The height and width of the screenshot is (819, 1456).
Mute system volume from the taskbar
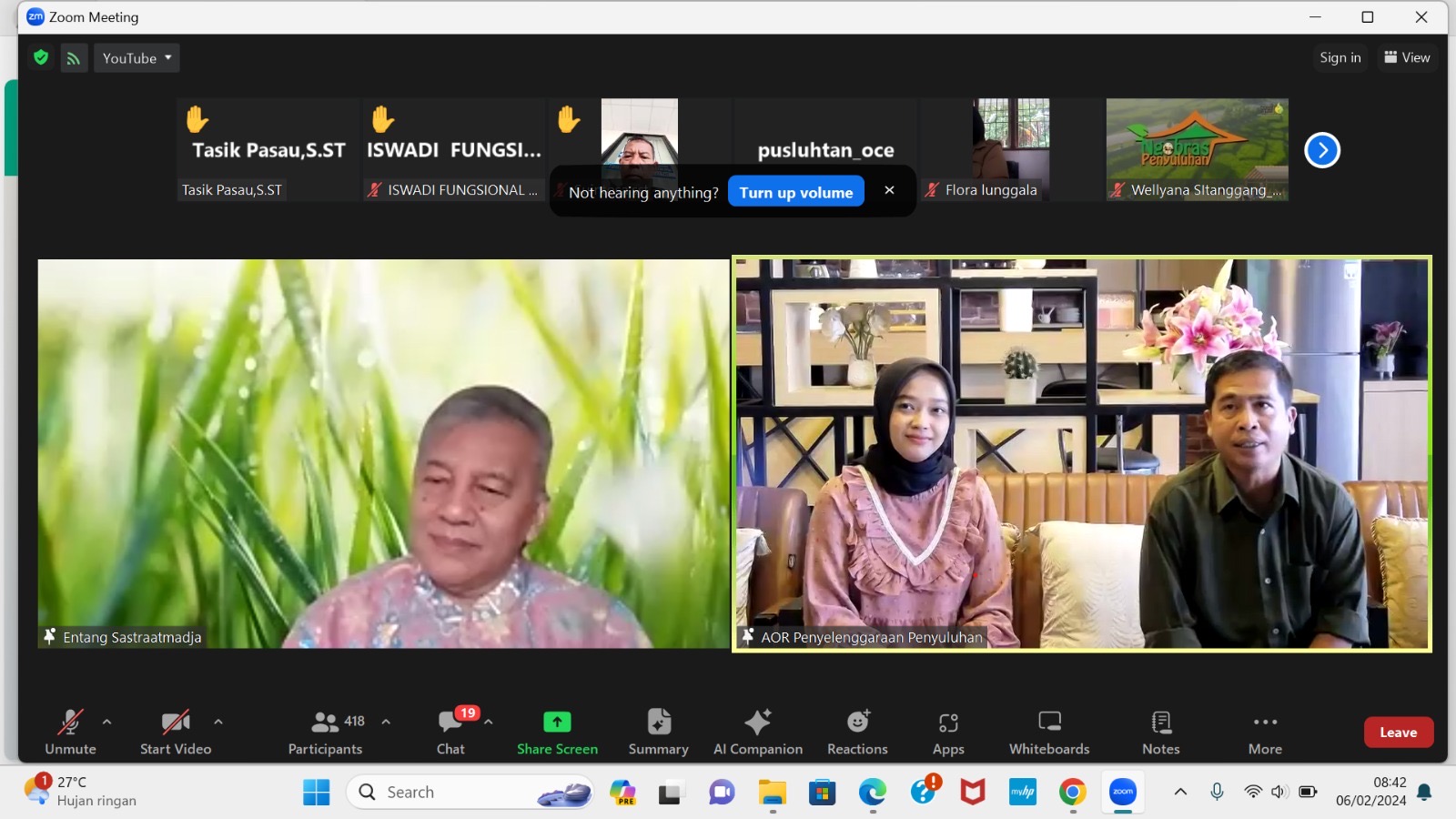point(1279,791)
